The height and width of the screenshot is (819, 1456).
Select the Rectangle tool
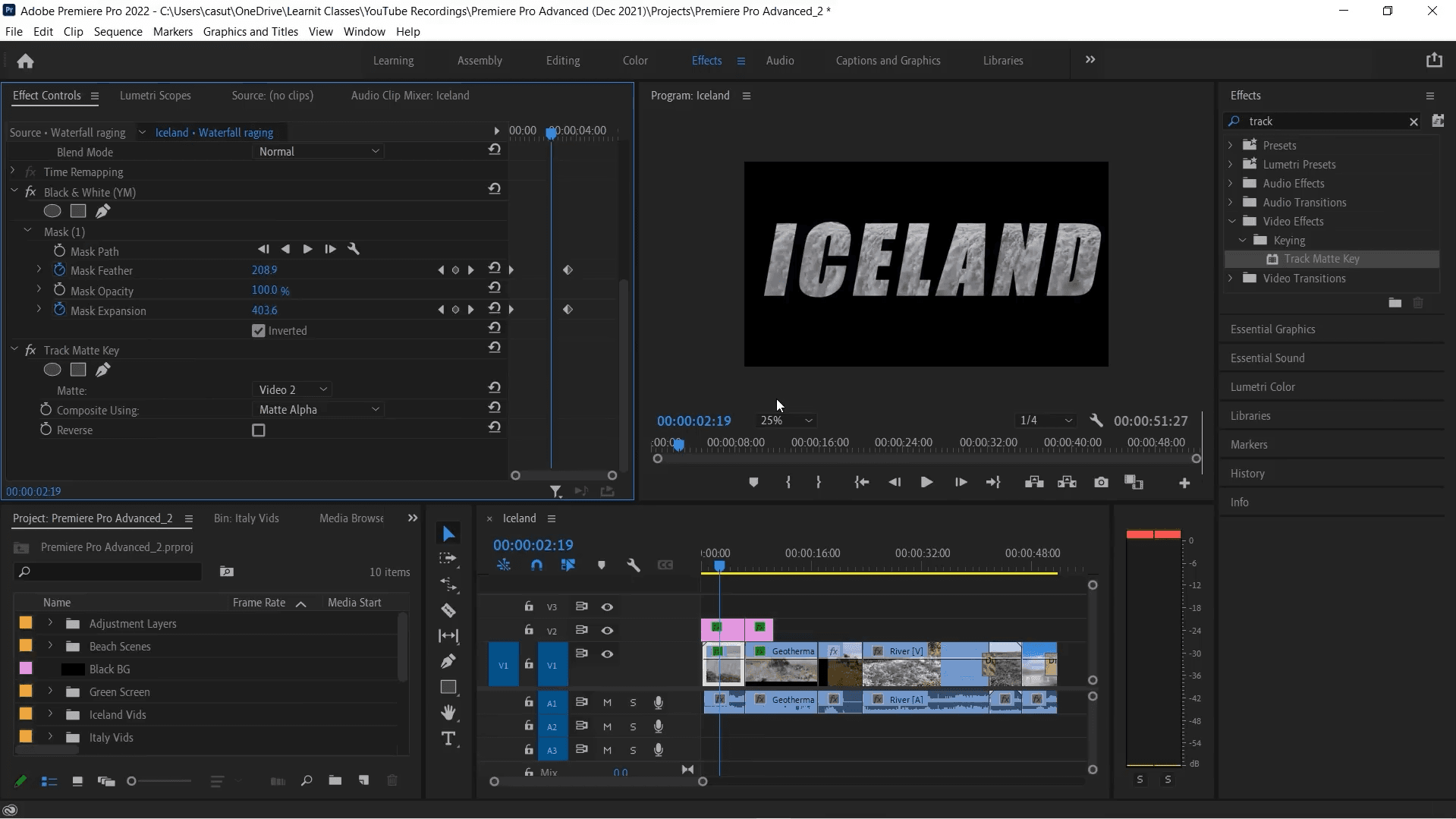pyautogui.click(x=448, y=687)
